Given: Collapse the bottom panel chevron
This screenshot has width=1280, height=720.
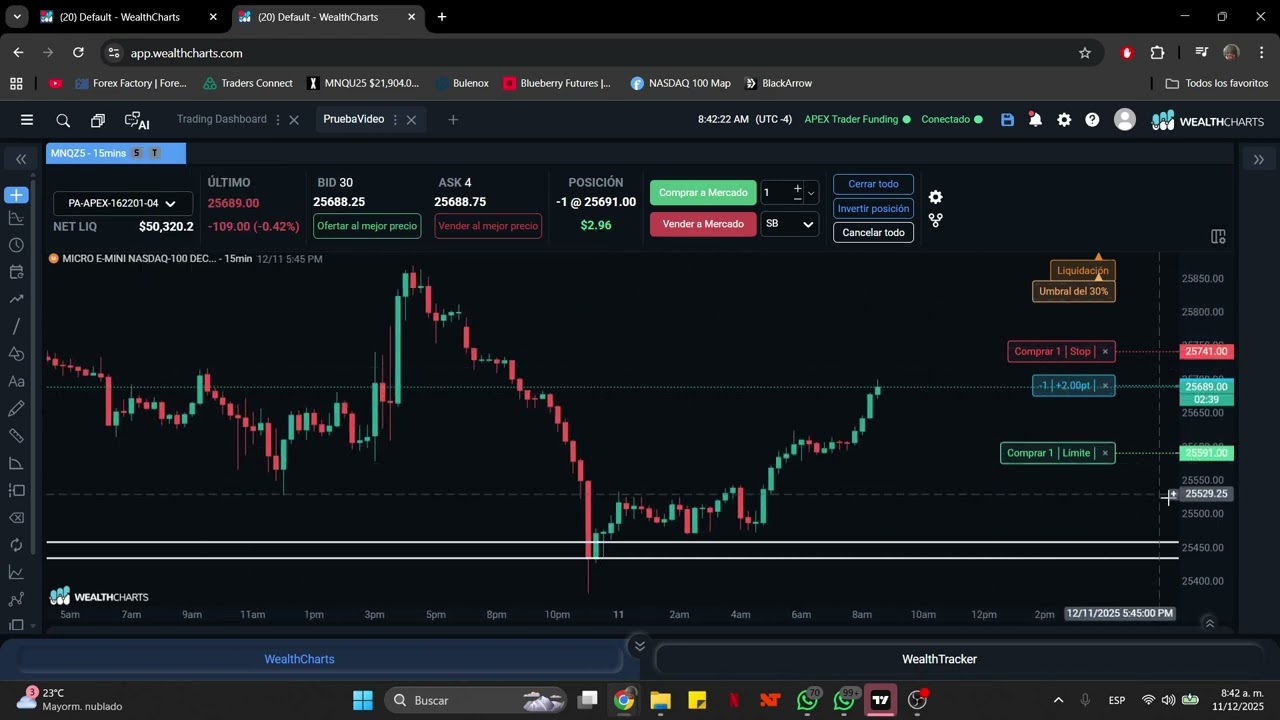Looking at the screenshot, I should click(640, 645).
